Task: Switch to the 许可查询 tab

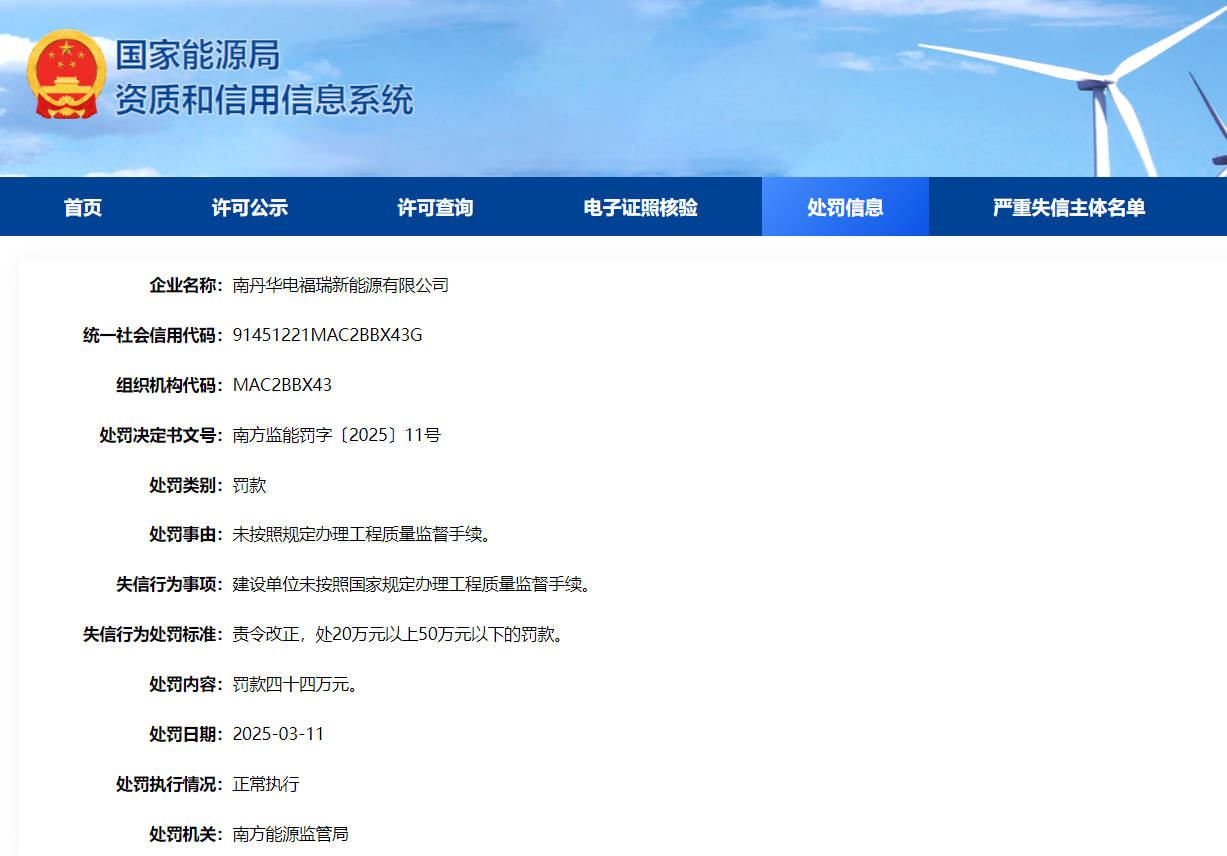Action: pos(435,208)
